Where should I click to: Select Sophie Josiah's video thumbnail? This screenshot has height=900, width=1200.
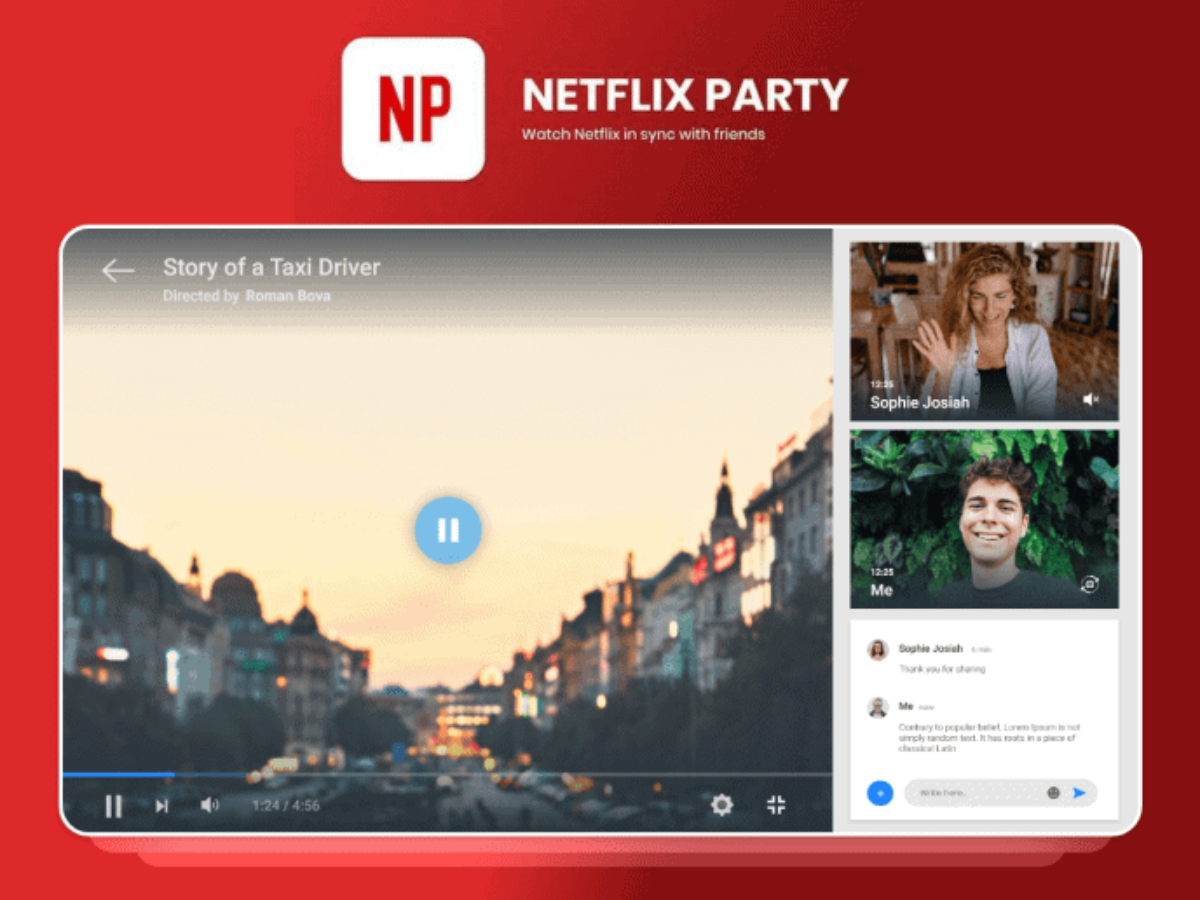pyautogui.click(x=984, y=330)
